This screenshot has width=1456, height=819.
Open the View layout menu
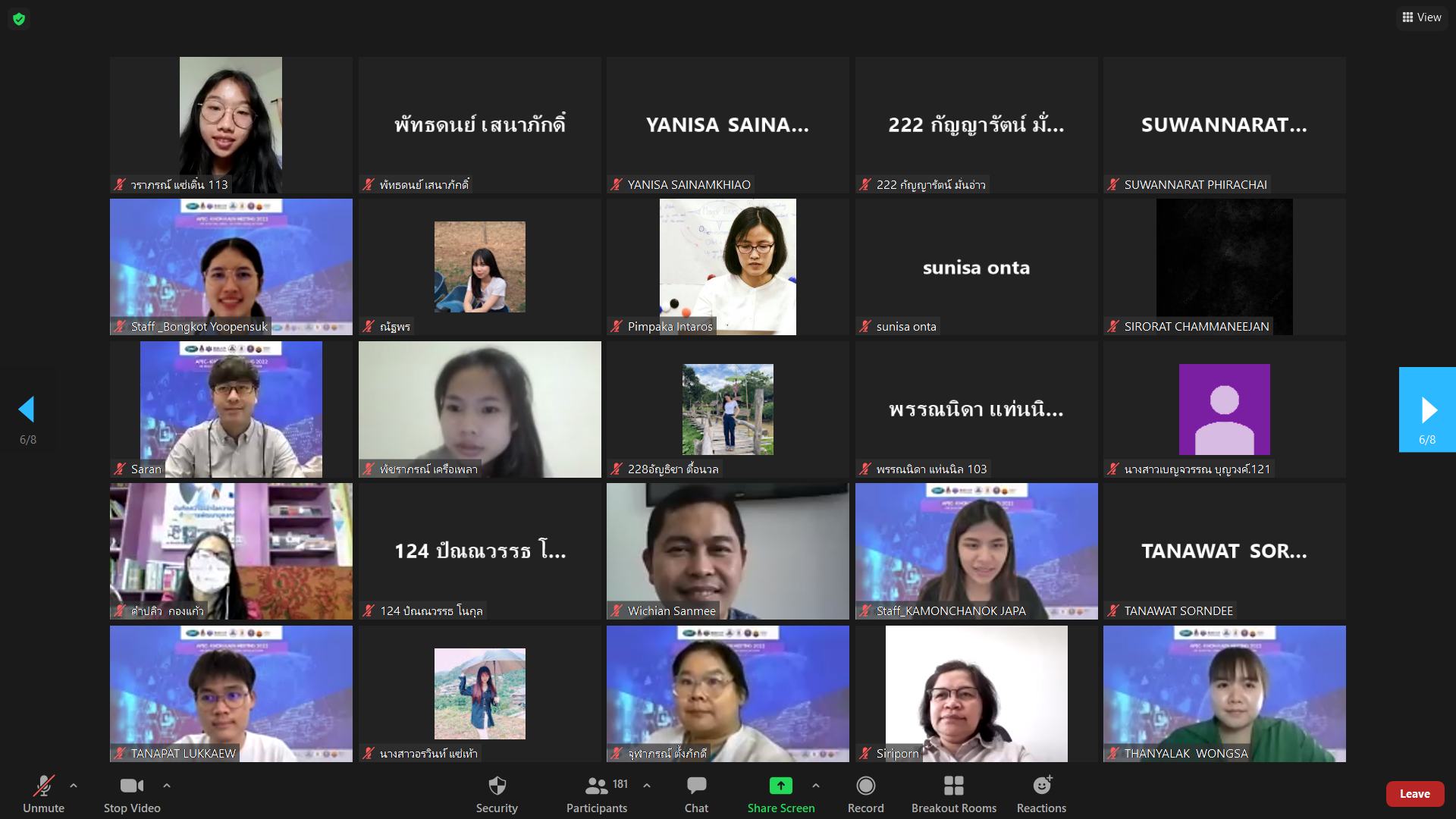1421,17
